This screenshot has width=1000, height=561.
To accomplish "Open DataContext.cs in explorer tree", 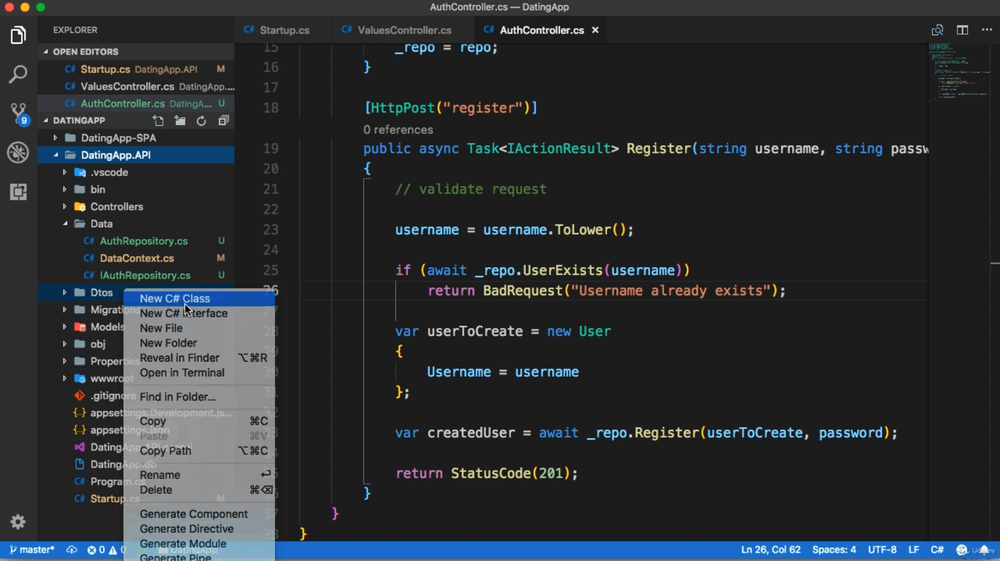I will [136, 258].
